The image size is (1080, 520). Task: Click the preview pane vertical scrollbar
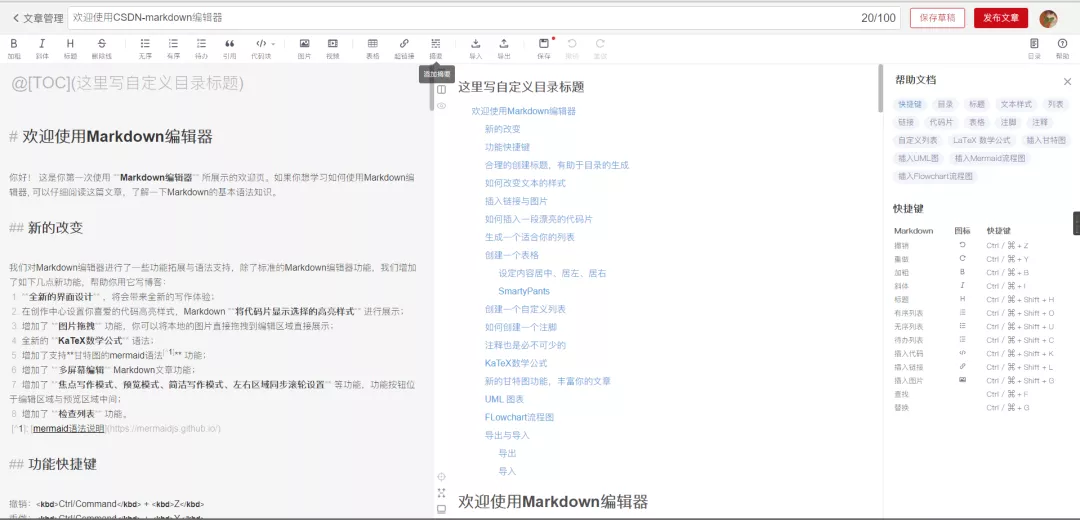pyautogui.click(x=880, y=88)
